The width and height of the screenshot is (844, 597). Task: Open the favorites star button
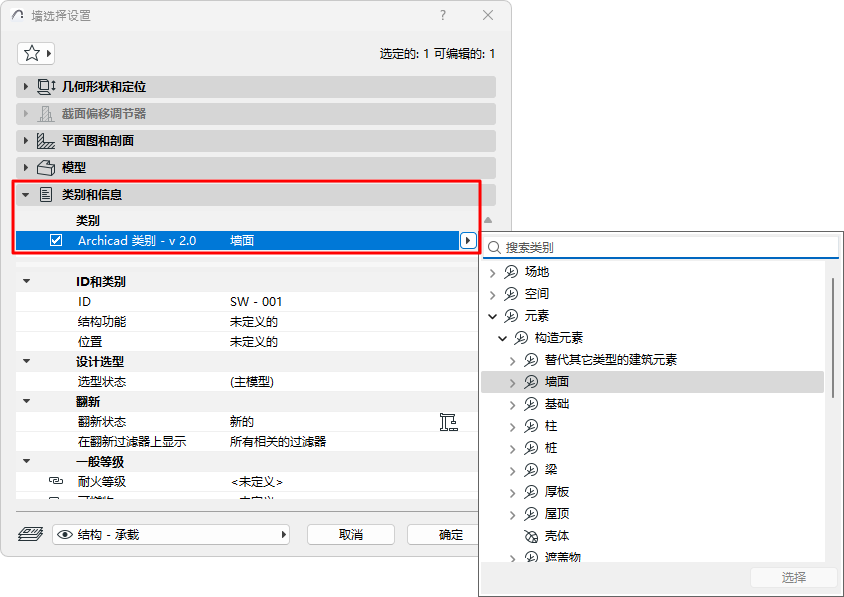[x=36, y=53]
